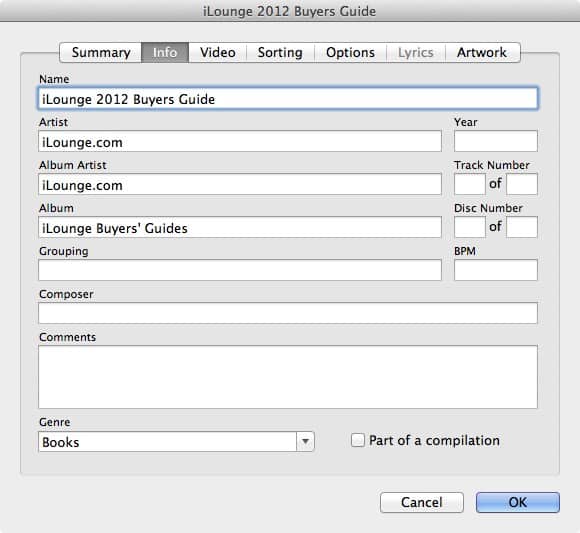Select the Info tab
This screenshot has height=533, width=580.
point(165,53)
